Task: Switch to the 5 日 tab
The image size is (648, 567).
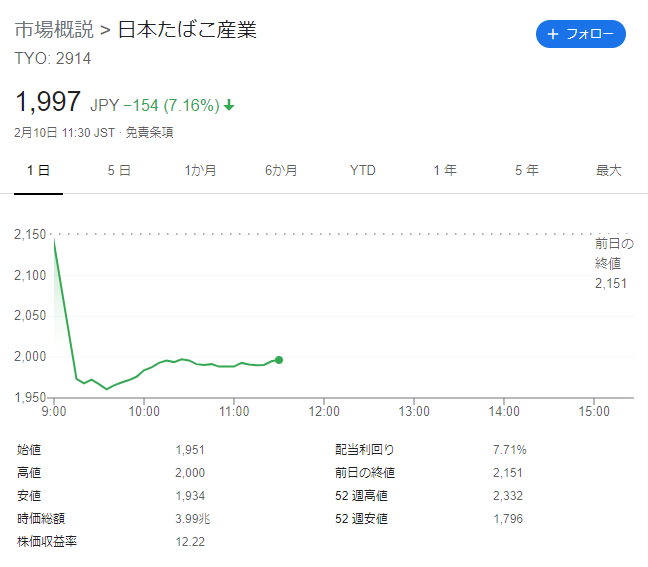Action: [119, 170]
